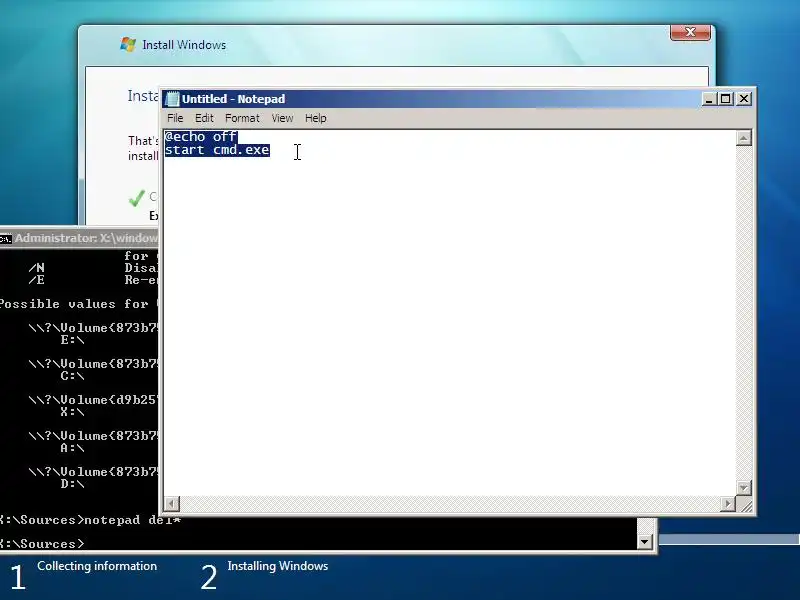Open the Edit menu in Notepad

pyautogui.click(x=204, y=118)
